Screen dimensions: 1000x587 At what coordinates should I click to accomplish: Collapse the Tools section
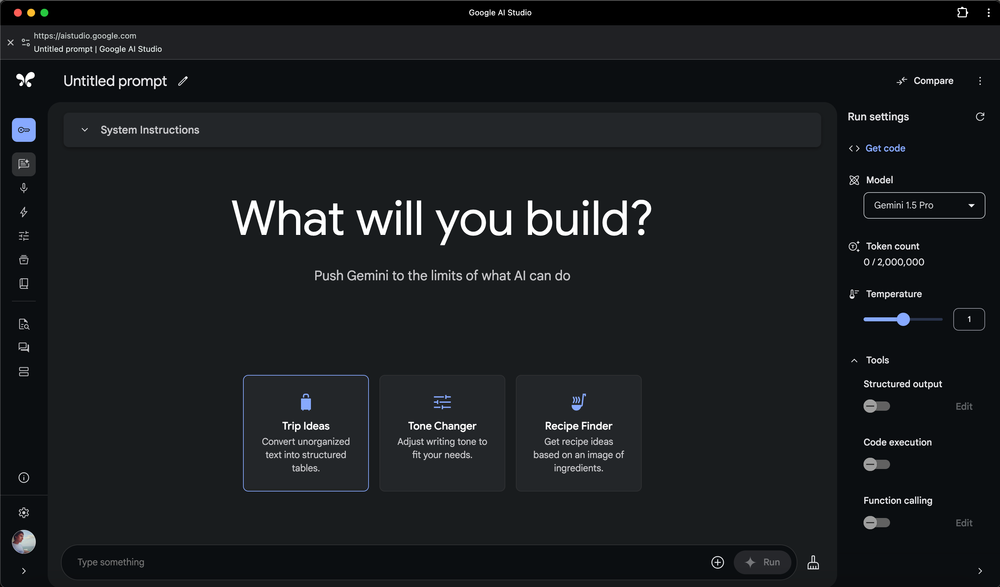[x=855, y=360]
